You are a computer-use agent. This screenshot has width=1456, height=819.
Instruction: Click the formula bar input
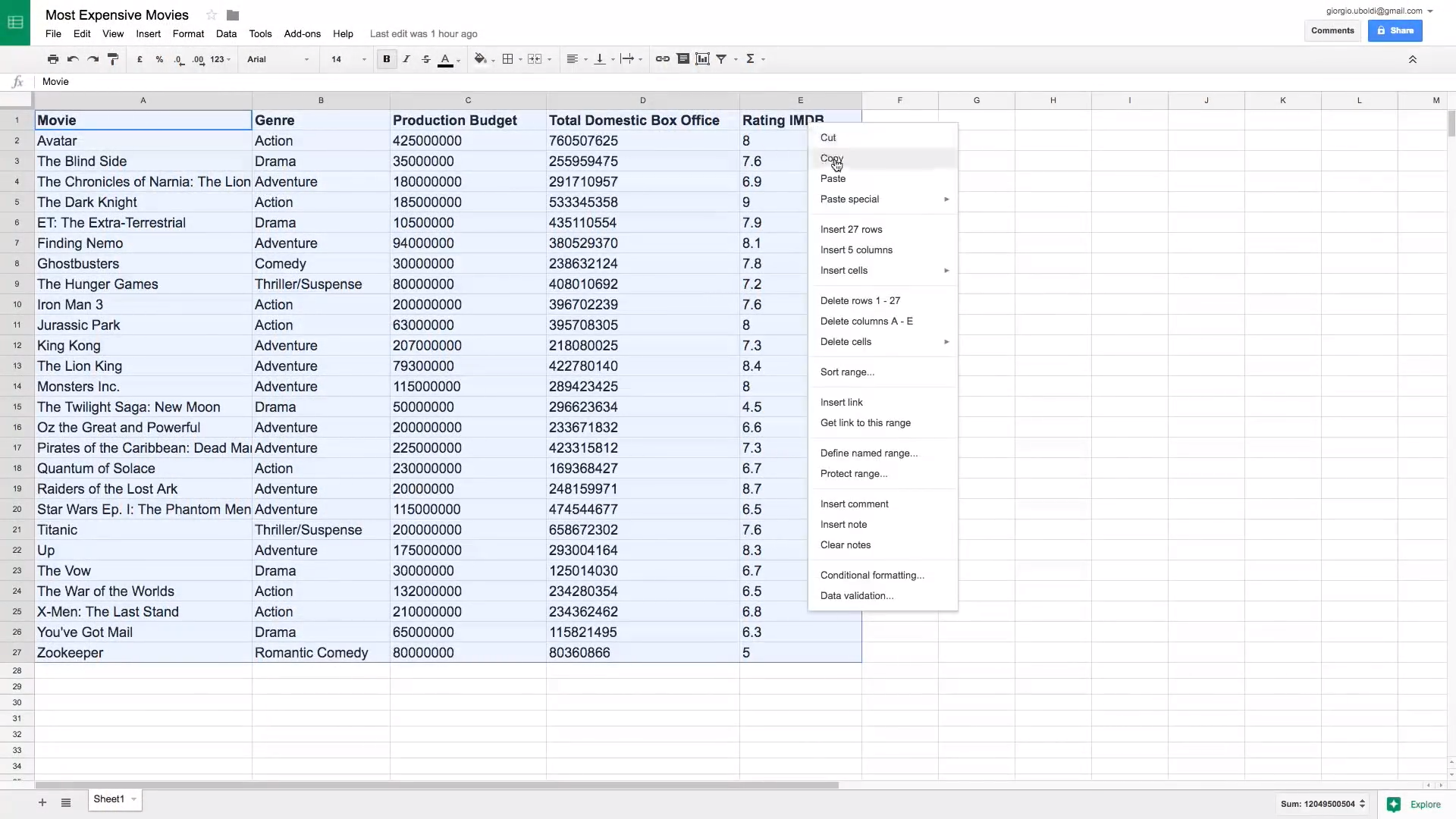pyautogui.click(x=743, y=82)
